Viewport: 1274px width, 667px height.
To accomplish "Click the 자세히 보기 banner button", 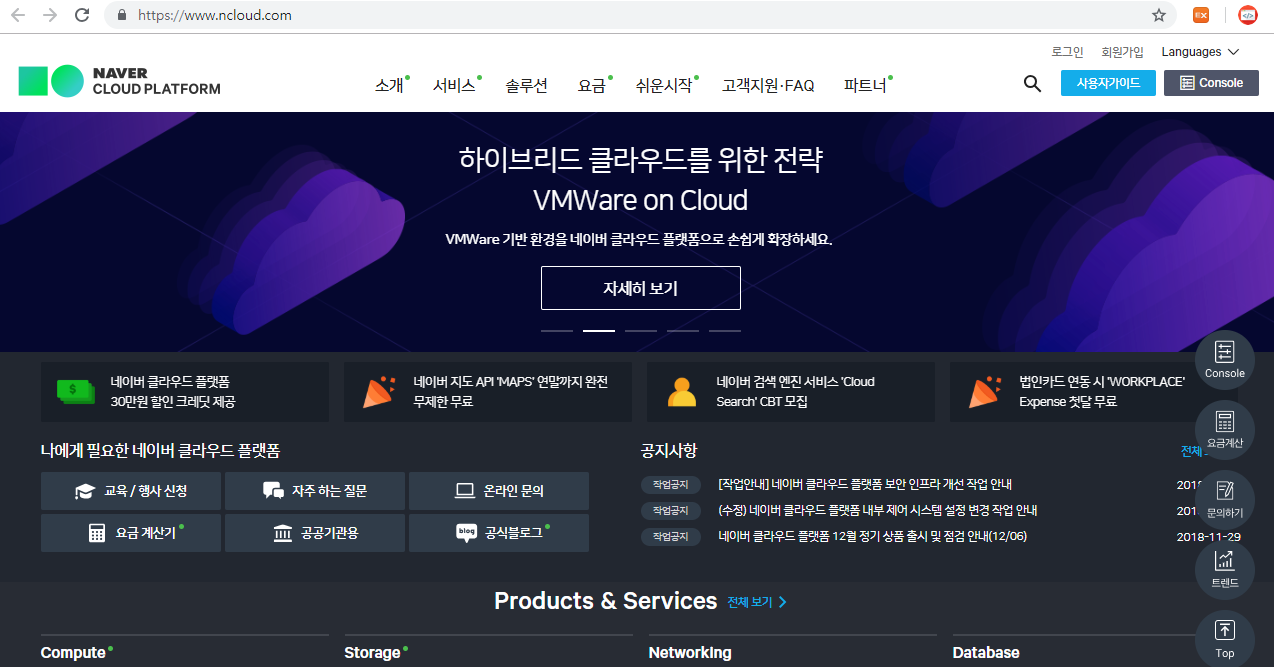I will [641, 288].
